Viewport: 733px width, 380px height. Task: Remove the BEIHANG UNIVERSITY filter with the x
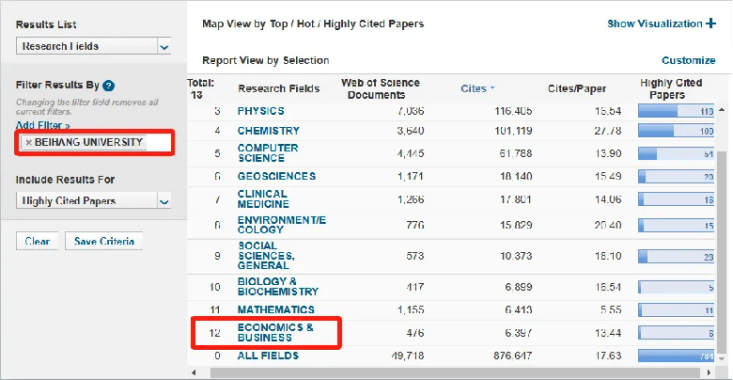click(x=29, y=143)
